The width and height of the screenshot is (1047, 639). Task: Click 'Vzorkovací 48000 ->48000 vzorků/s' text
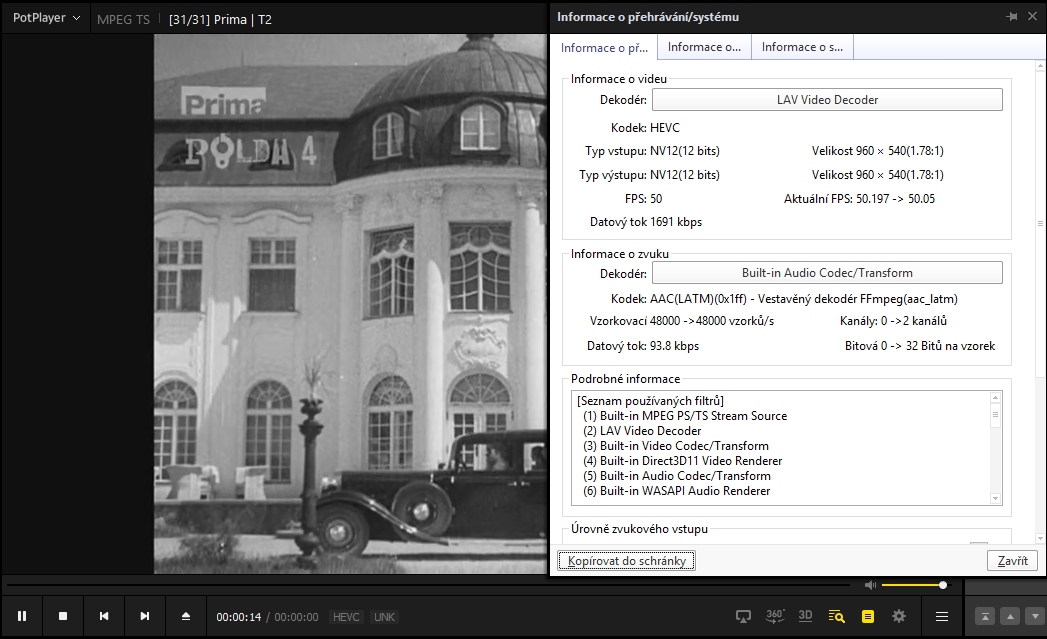pos(682,321)
